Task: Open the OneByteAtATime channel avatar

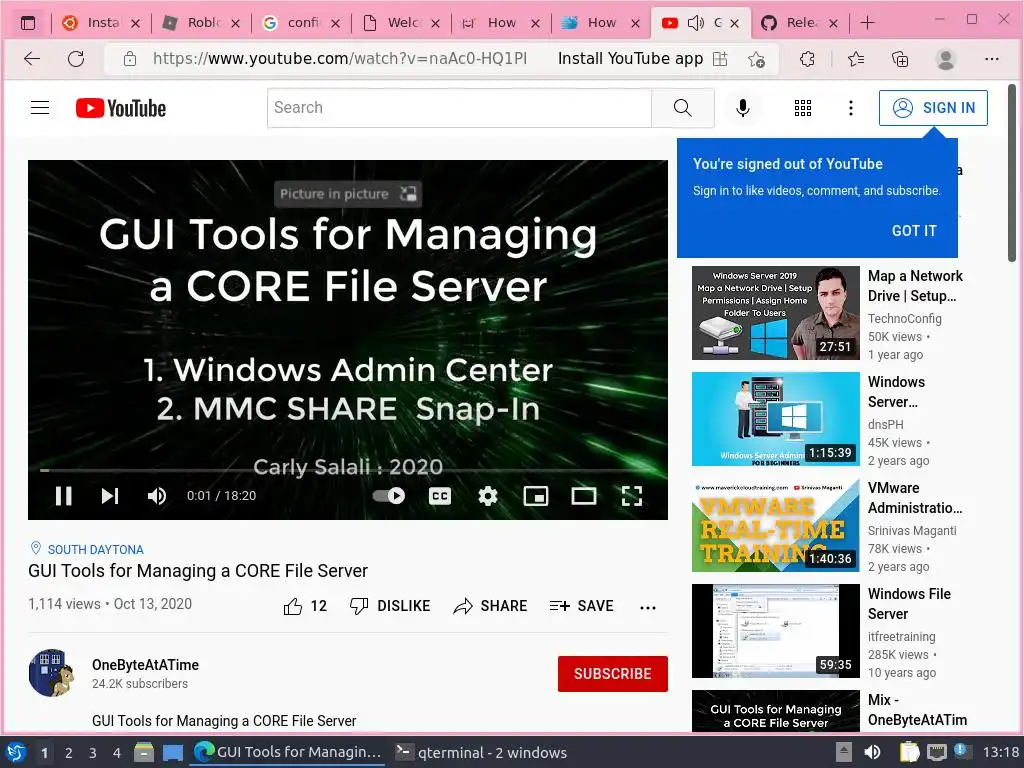Action: coord(52,673)
